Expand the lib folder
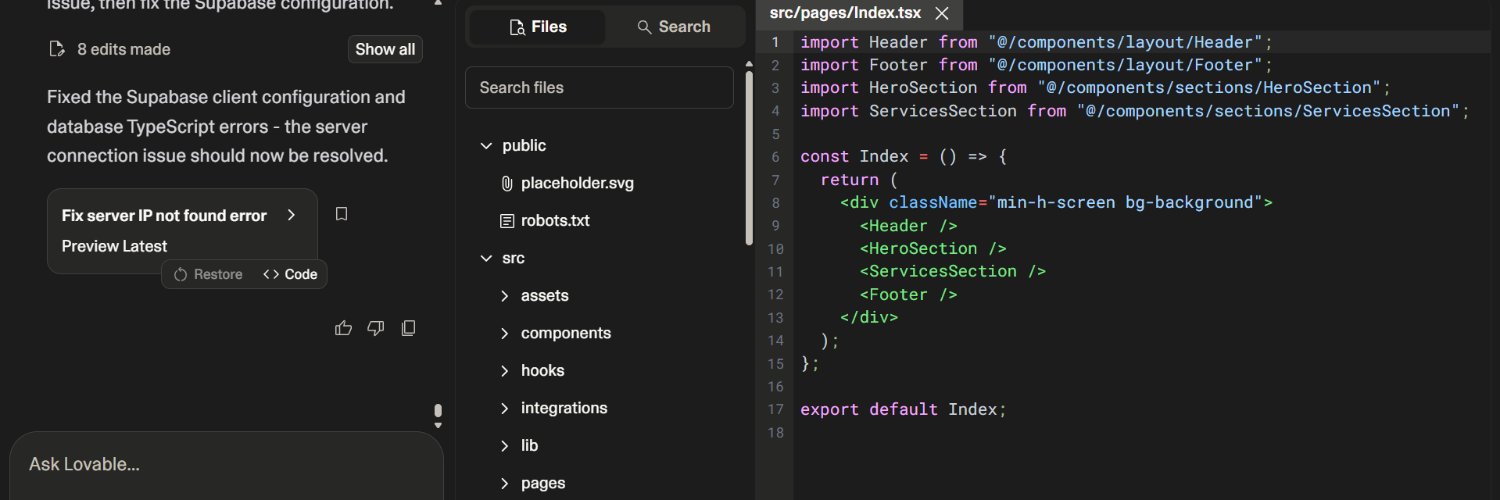 click(505, 446)
